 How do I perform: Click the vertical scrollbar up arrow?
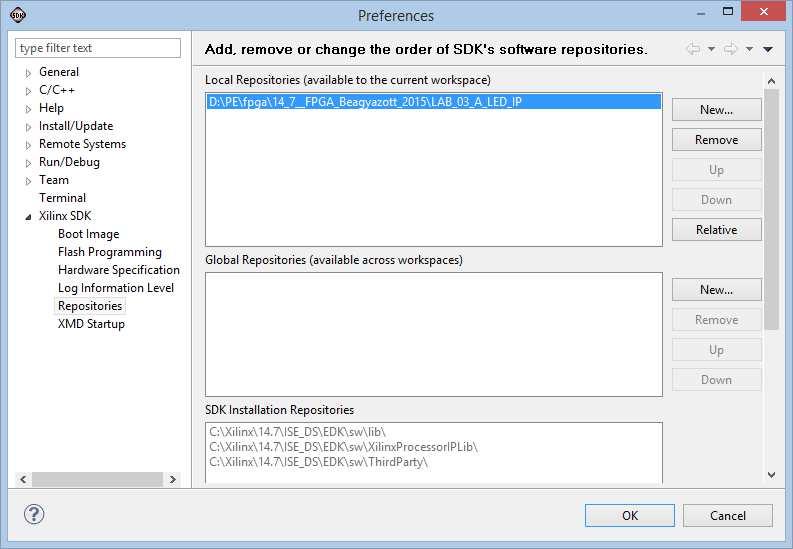click(x=771, y=81)
